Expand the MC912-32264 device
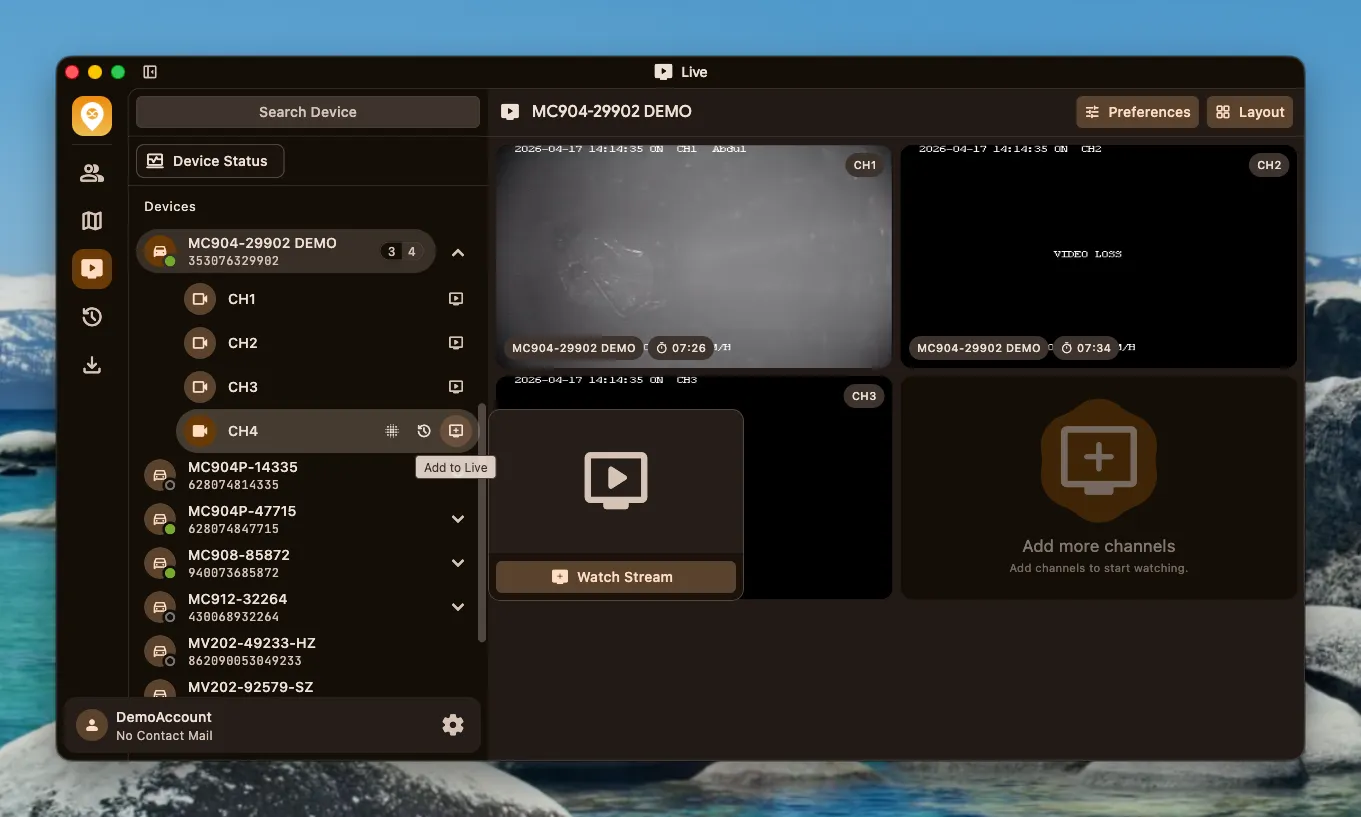 (x=458, y=607)
